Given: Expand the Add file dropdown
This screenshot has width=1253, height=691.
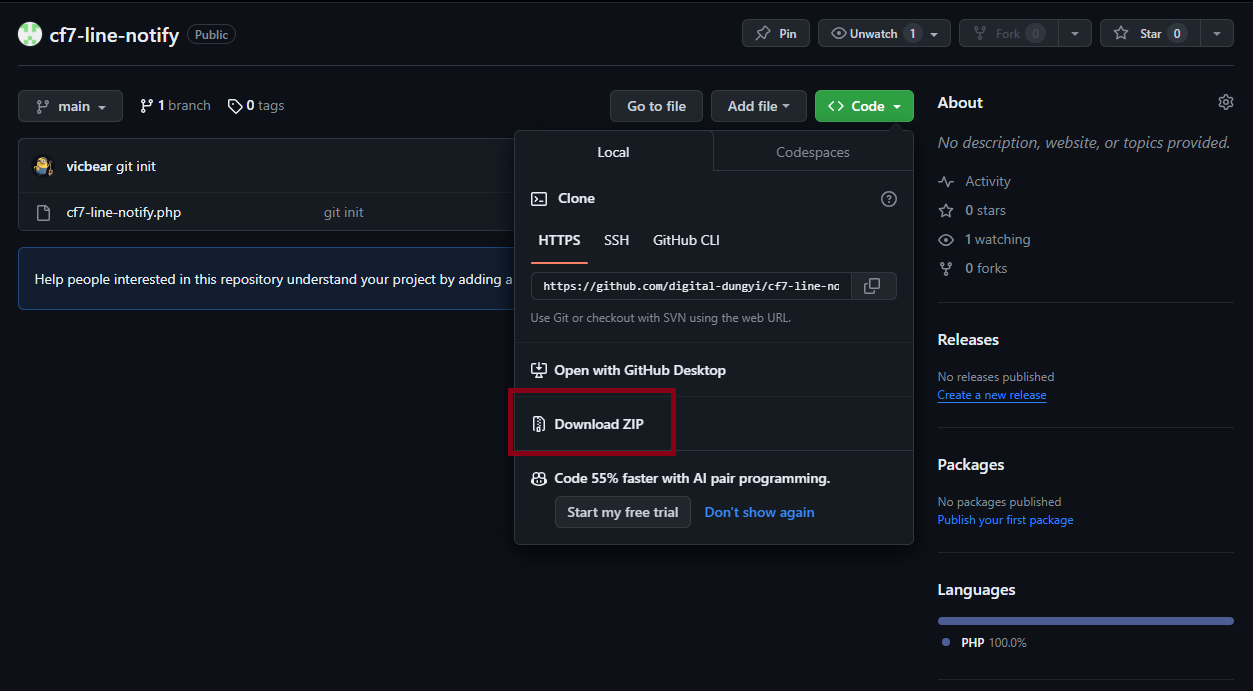Looking at the screenshot, I should coord(759,106).
